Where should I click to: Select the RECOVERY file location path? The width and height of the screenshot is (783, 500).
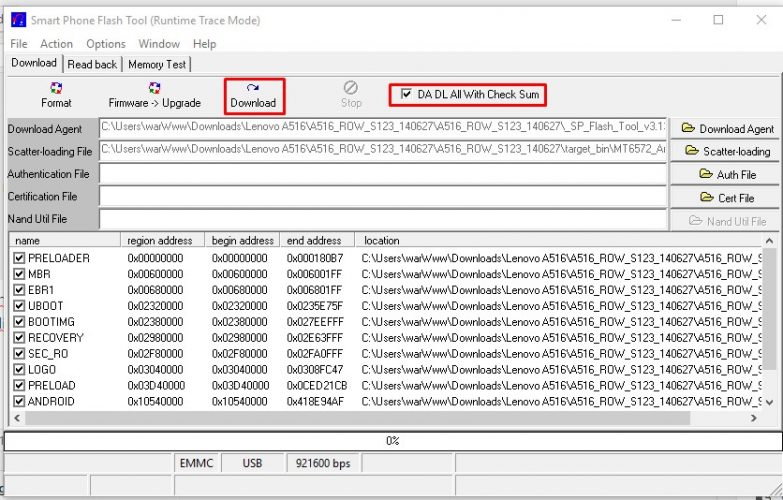pyautogui.click(x=561, y=338)
